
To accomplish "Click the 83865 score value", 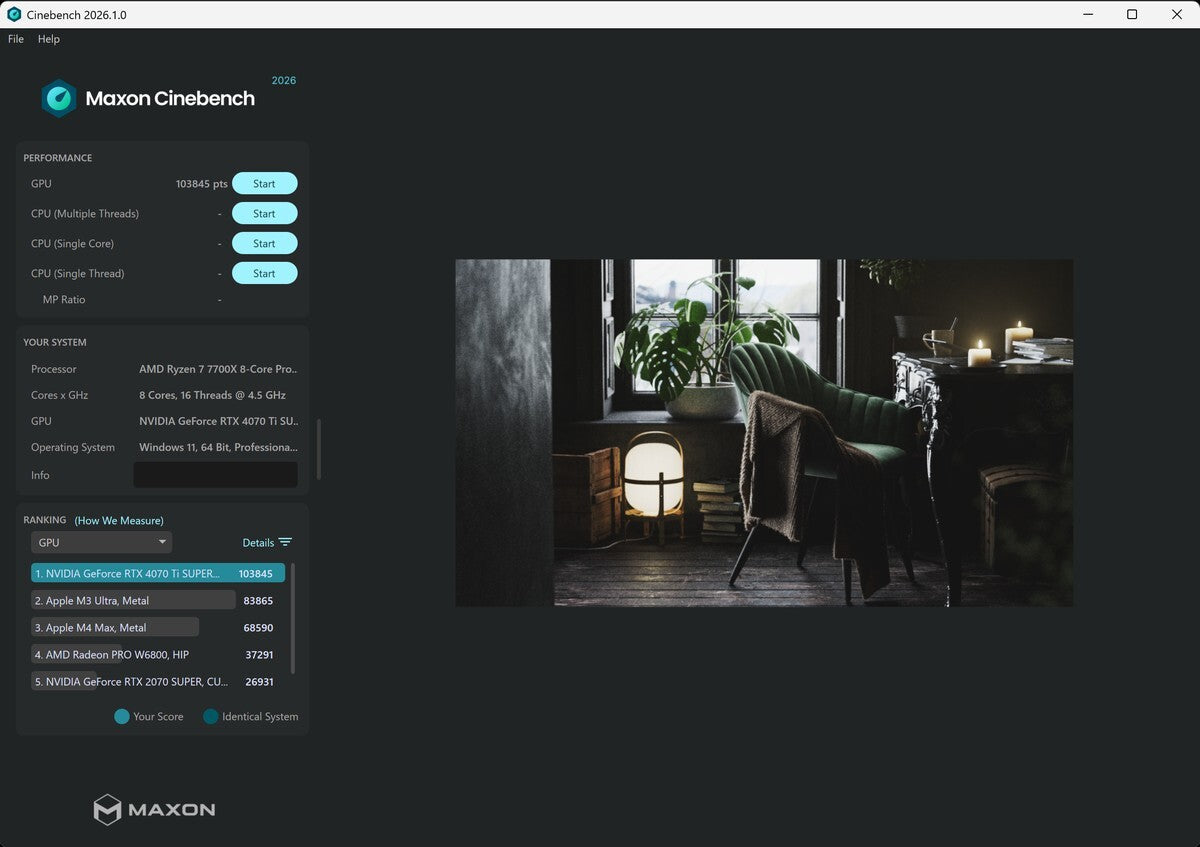I will coord(258,601).
